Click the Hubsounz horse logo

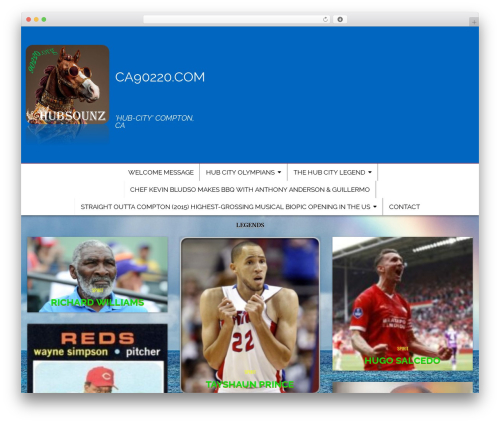(68, 85)
